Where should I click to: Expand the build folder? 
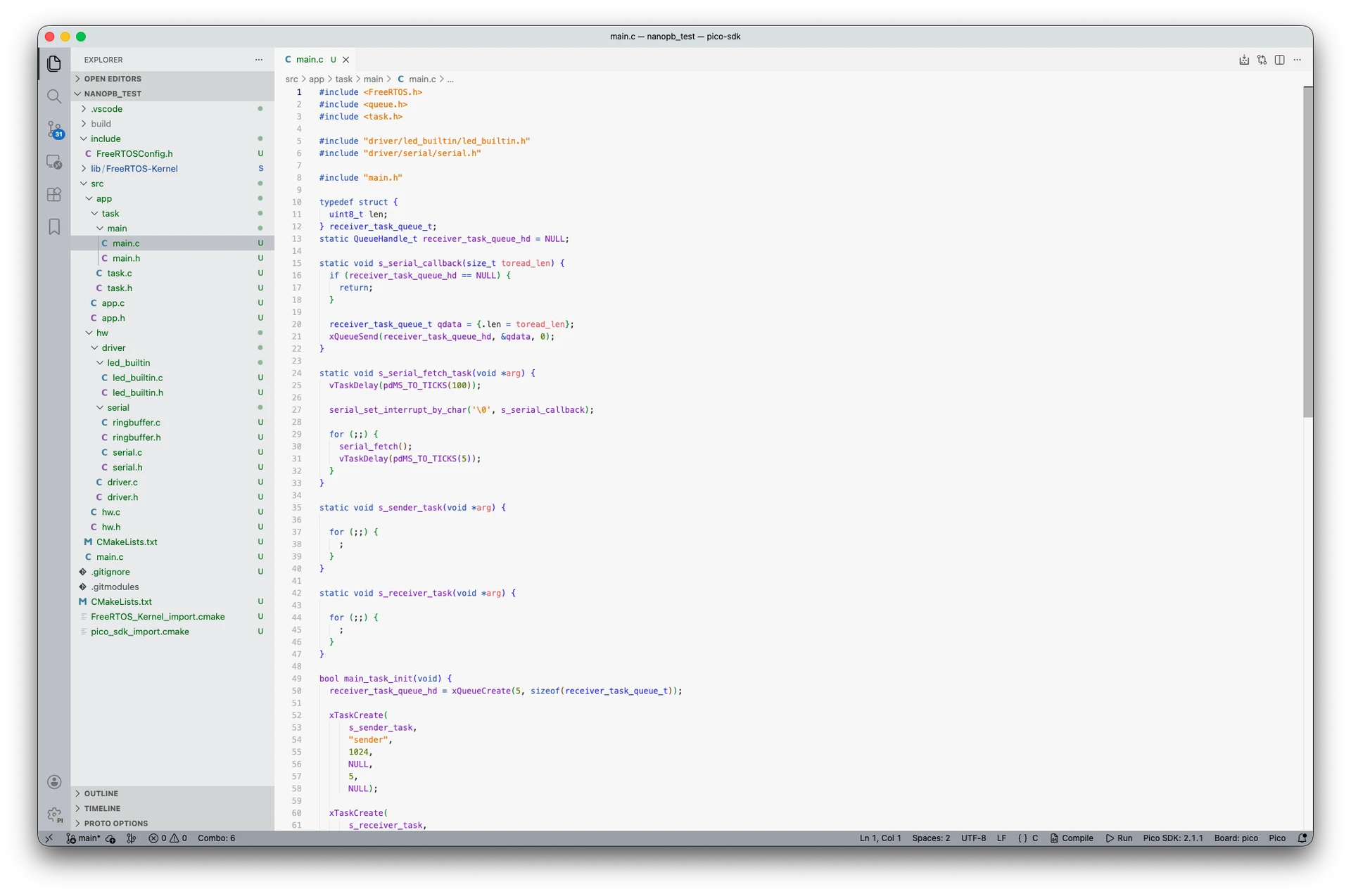point(101,124)
